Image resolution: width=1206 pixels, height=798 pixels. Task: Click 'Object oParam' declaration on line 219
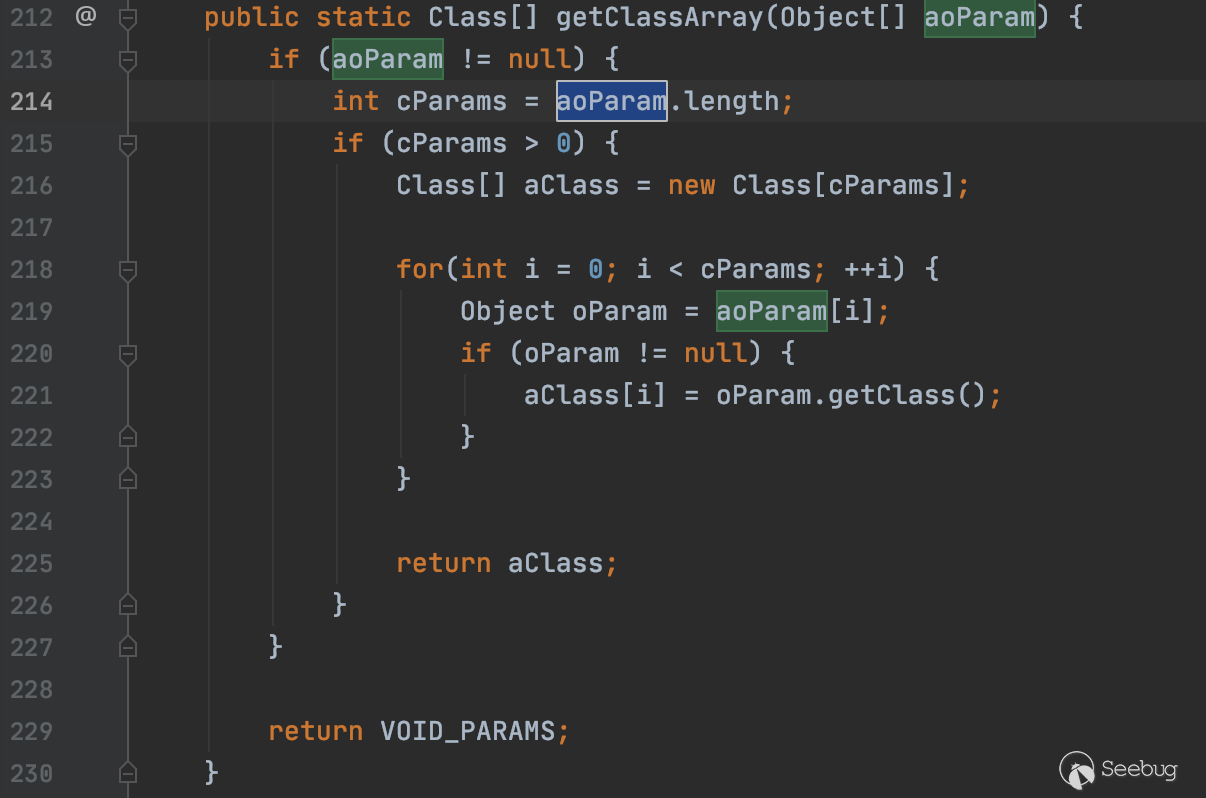pos(564,311)
